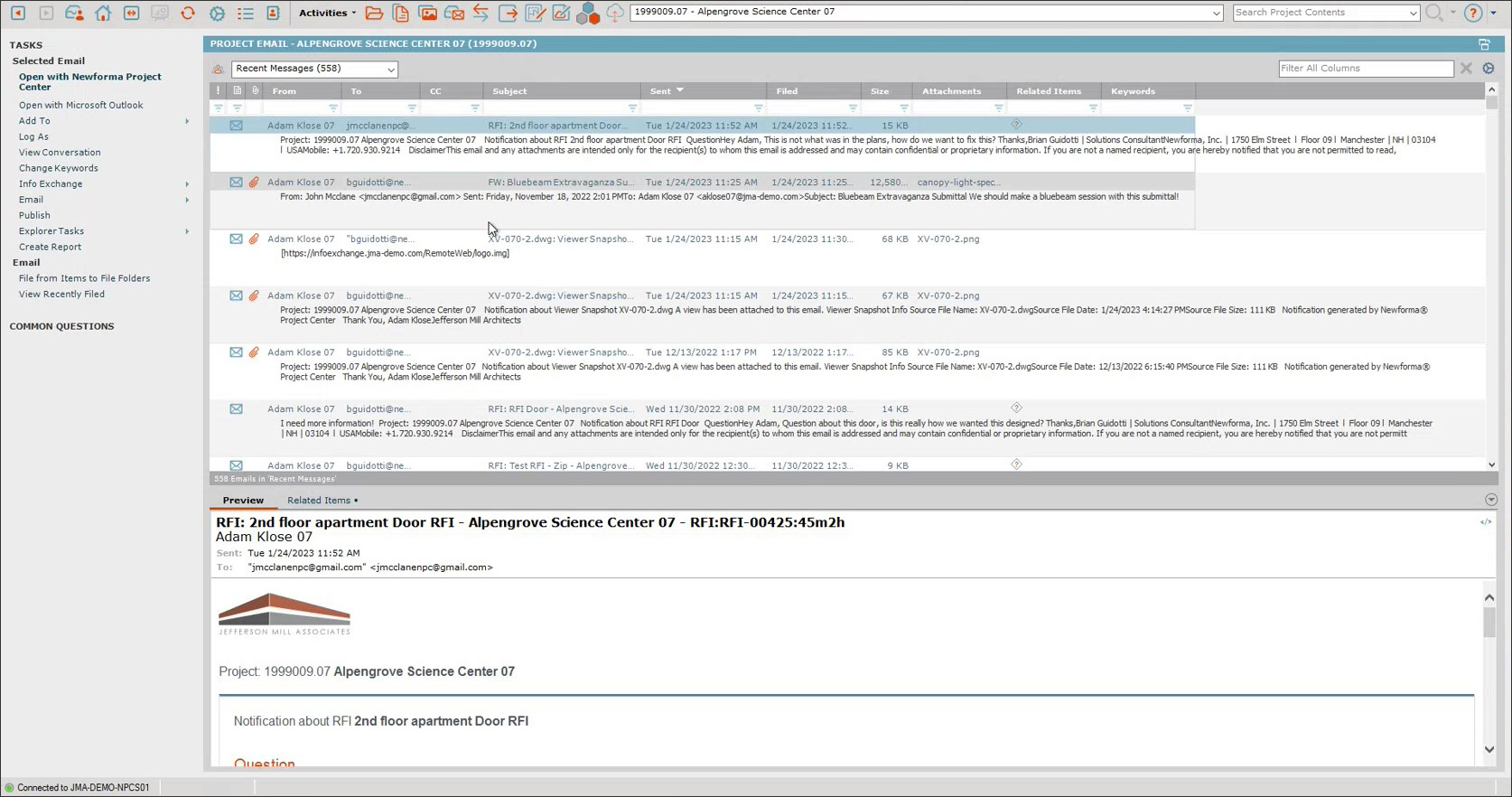The height and width of the screenshot is (797, 1512).
Task: Click the orange send-out arrow icon
Action: tap(509, 13)
